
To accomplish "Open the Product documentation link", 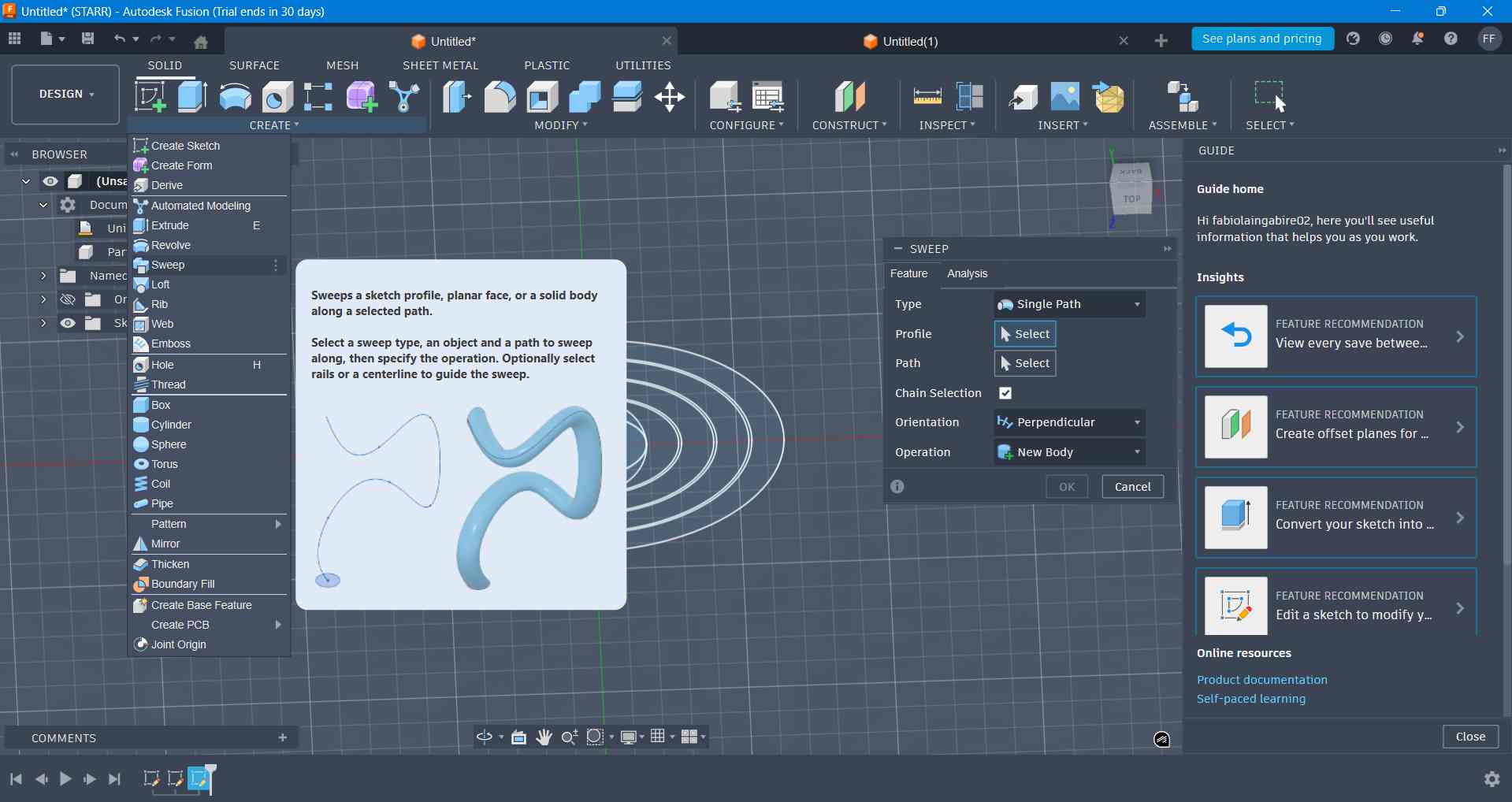I will point(1261,680).
